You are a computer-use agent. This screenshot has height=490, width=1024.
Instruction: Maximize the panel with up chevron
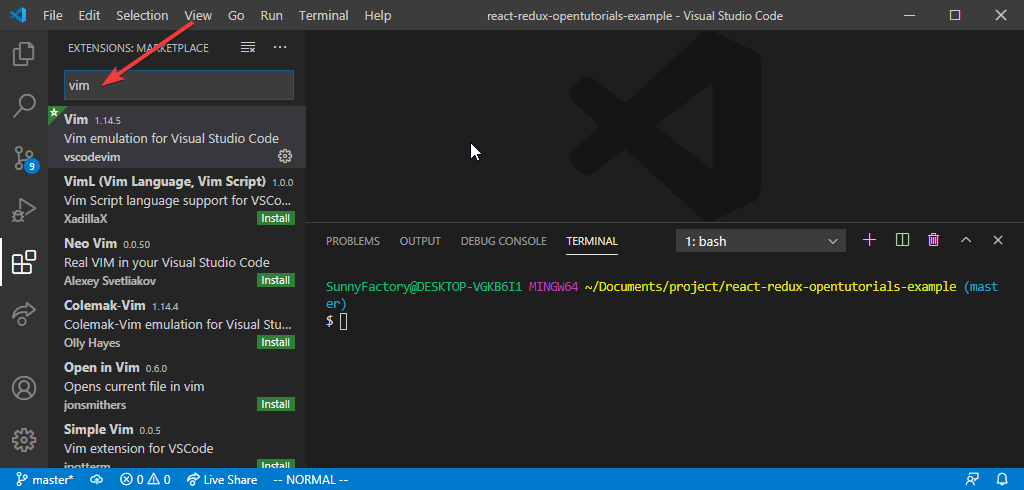point(966,240)
